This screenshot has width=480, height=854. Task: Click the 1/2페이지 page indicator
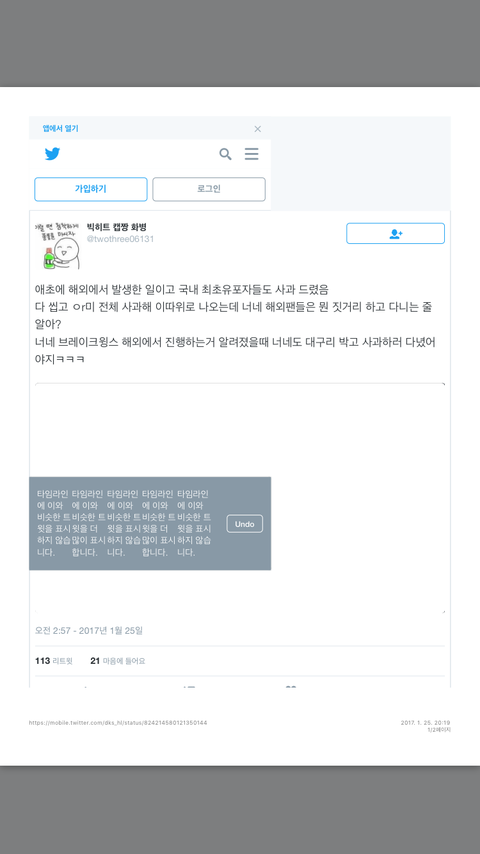point(439,730)
